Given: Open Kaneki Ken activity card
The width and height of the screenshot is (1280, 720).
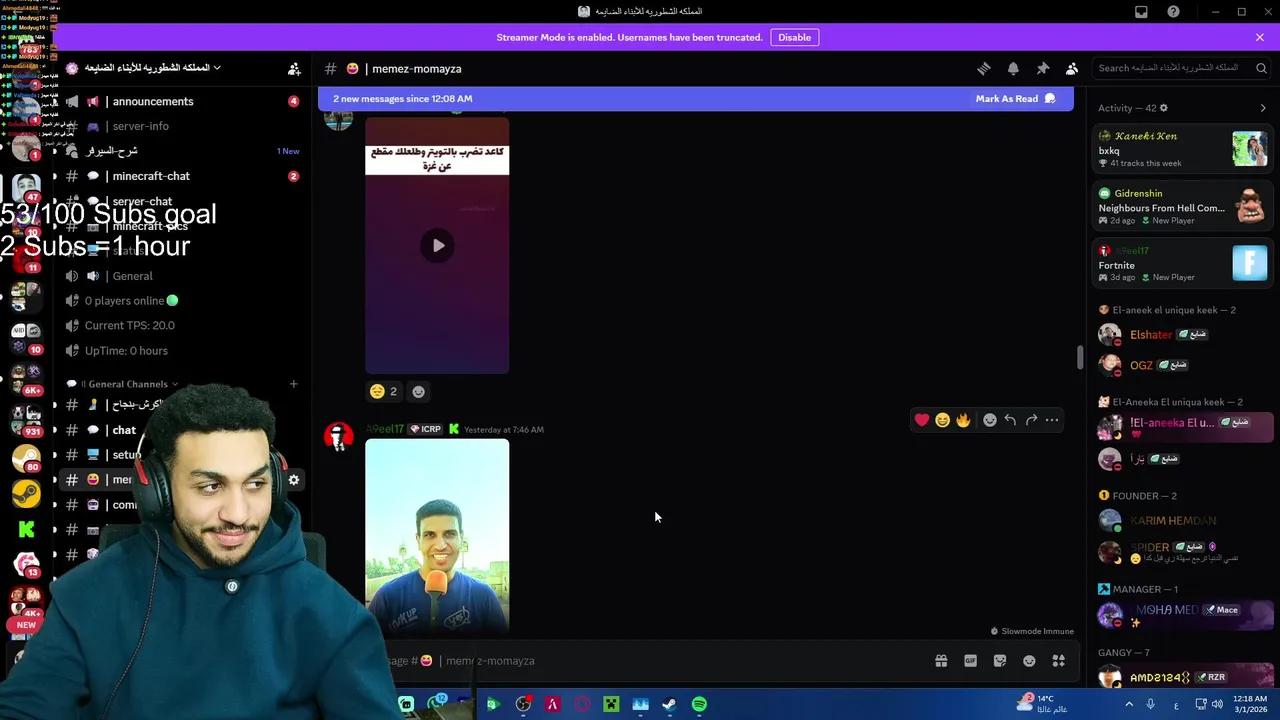Looking at the screenshot, I should click(x=1182, y=149).
